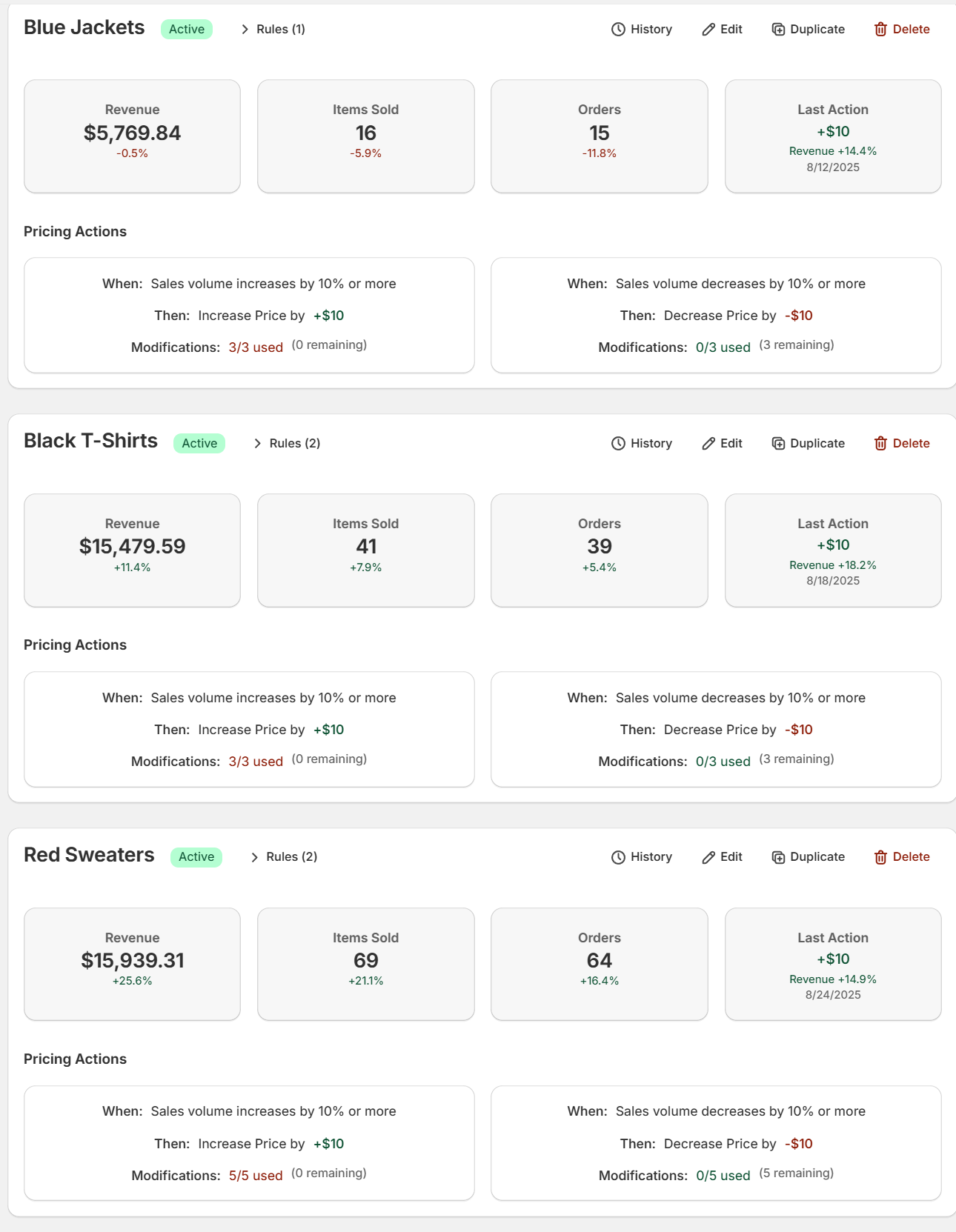Toggle the Active badge on Red Sweaters

tap(196, 857)
